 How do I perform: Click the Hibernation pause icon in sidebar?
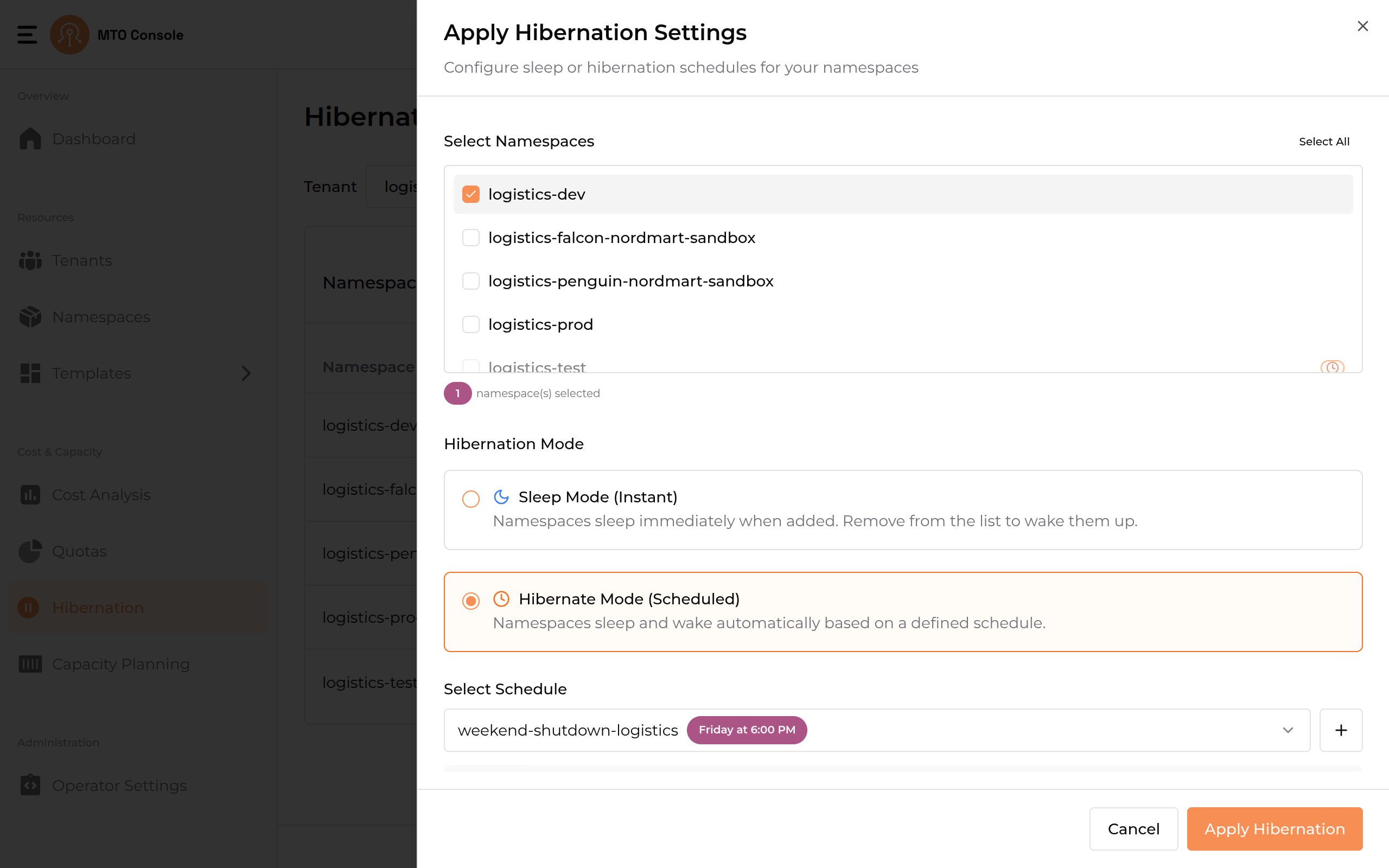[x=28, y=608]
